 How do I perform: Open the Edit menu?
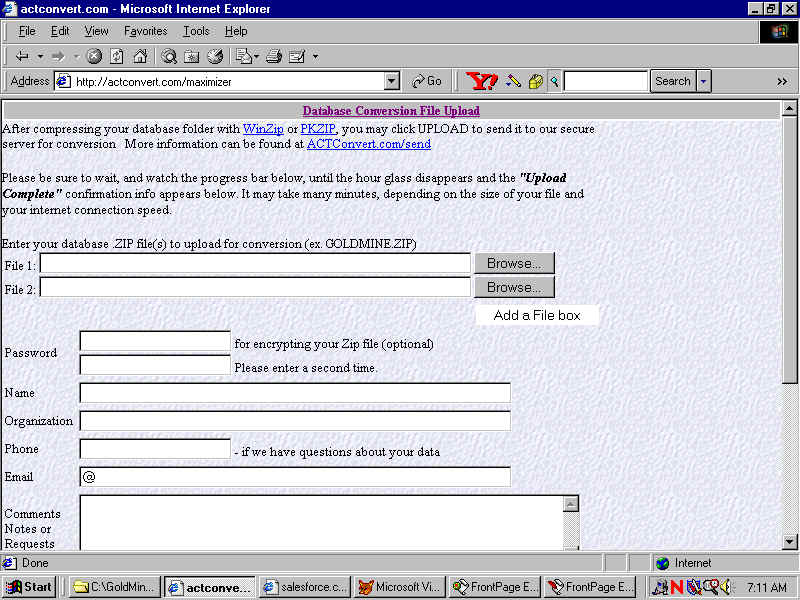point(60,32)
